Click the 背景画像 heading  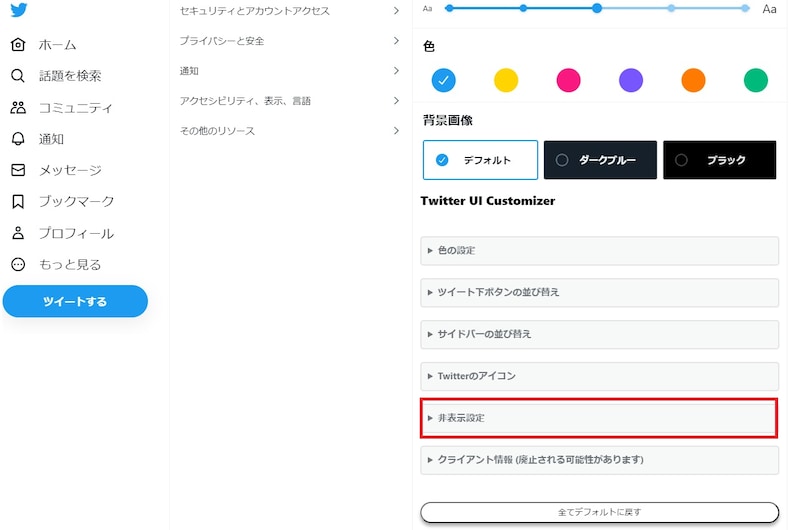coord(447,120)
